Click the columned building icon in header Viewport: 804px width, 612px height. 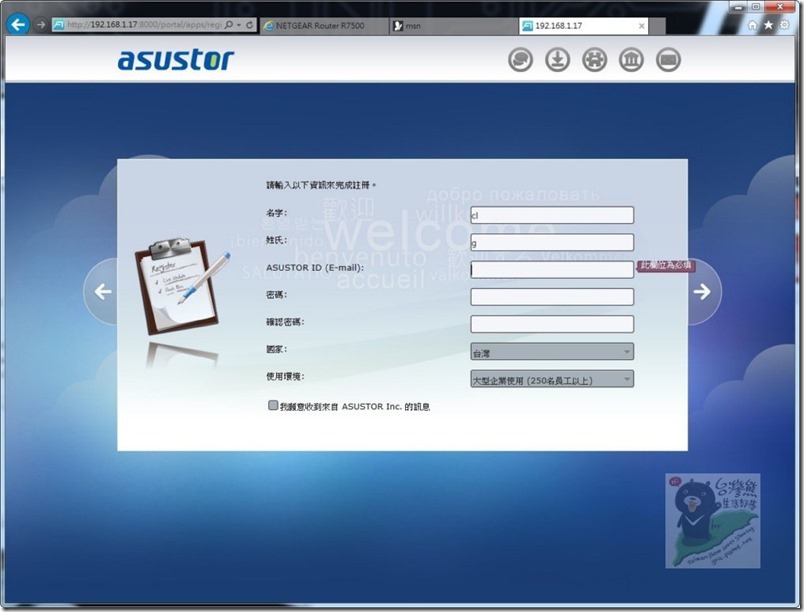click(631, 60)
